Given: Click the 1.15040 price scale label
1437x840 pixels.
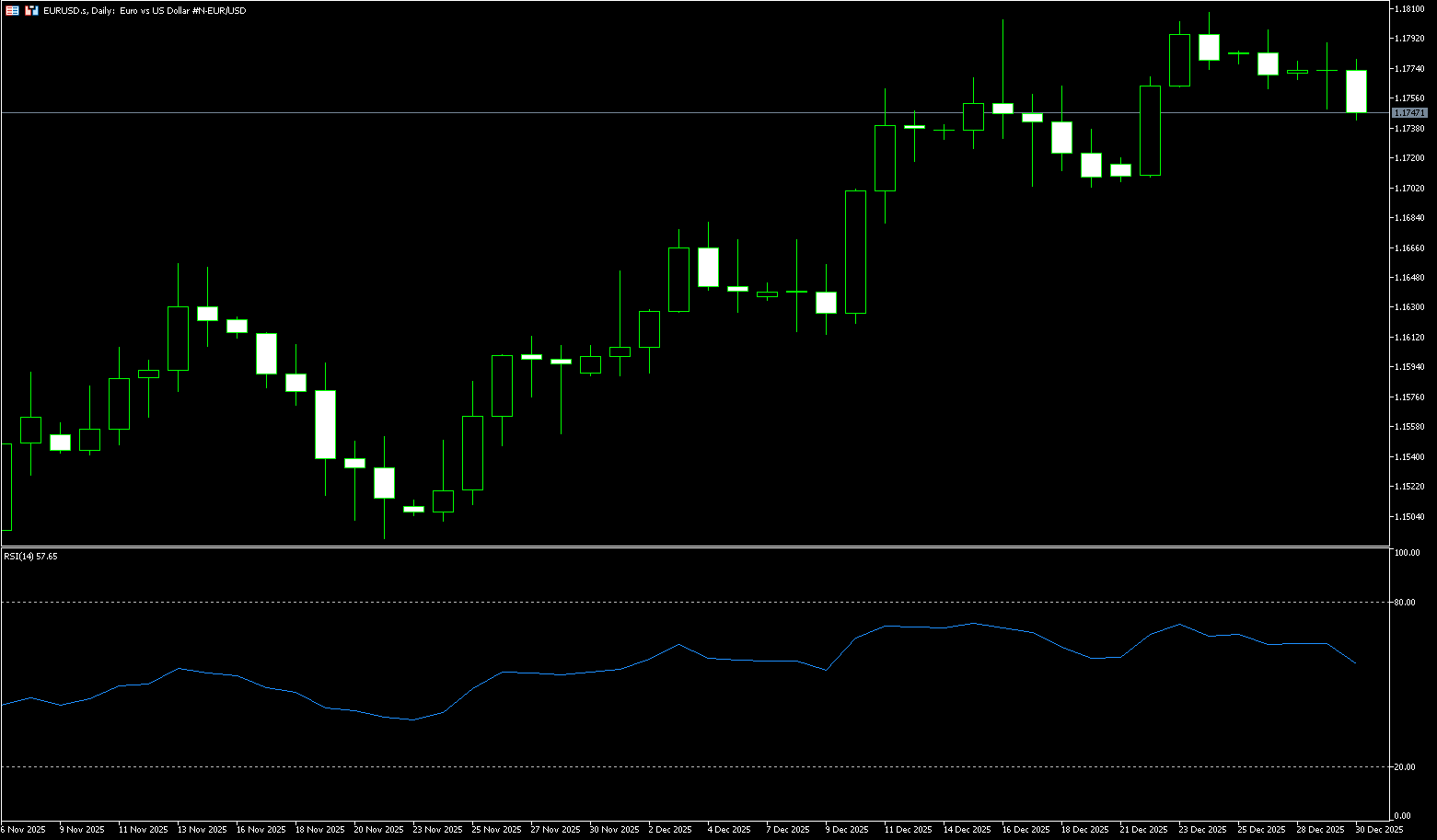Looking at the screenshot, I should click(1409, 517).
